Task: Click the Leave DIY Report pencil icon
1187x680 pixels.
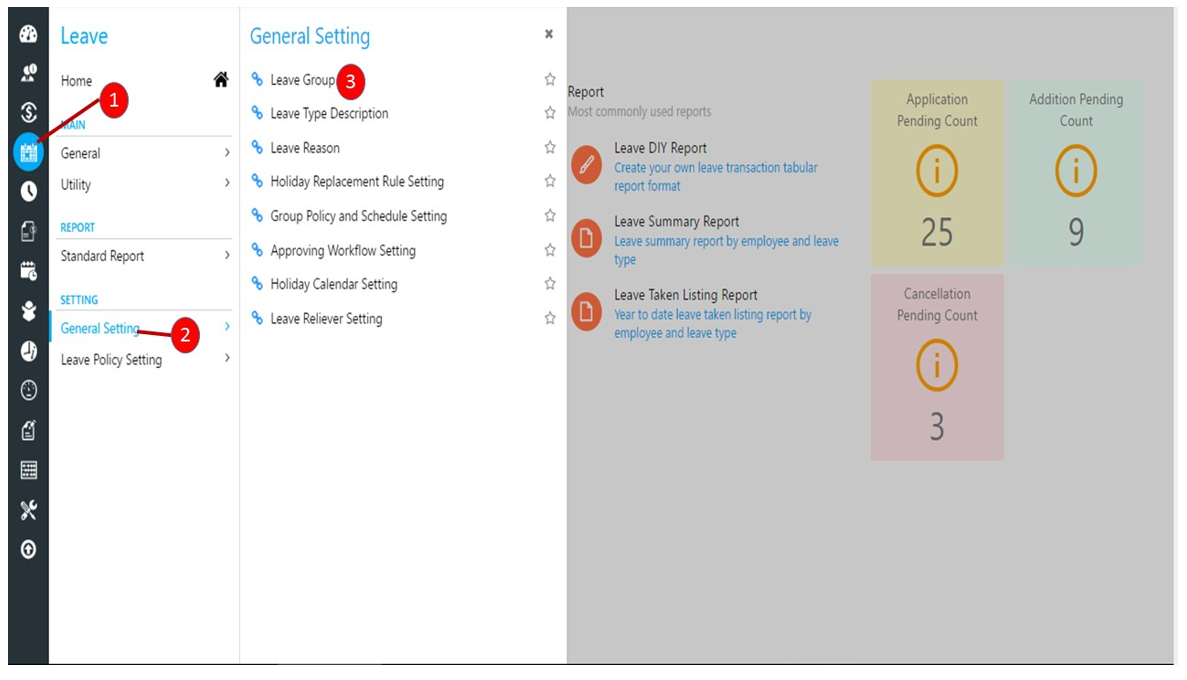Action: click(x=586, y=164)
